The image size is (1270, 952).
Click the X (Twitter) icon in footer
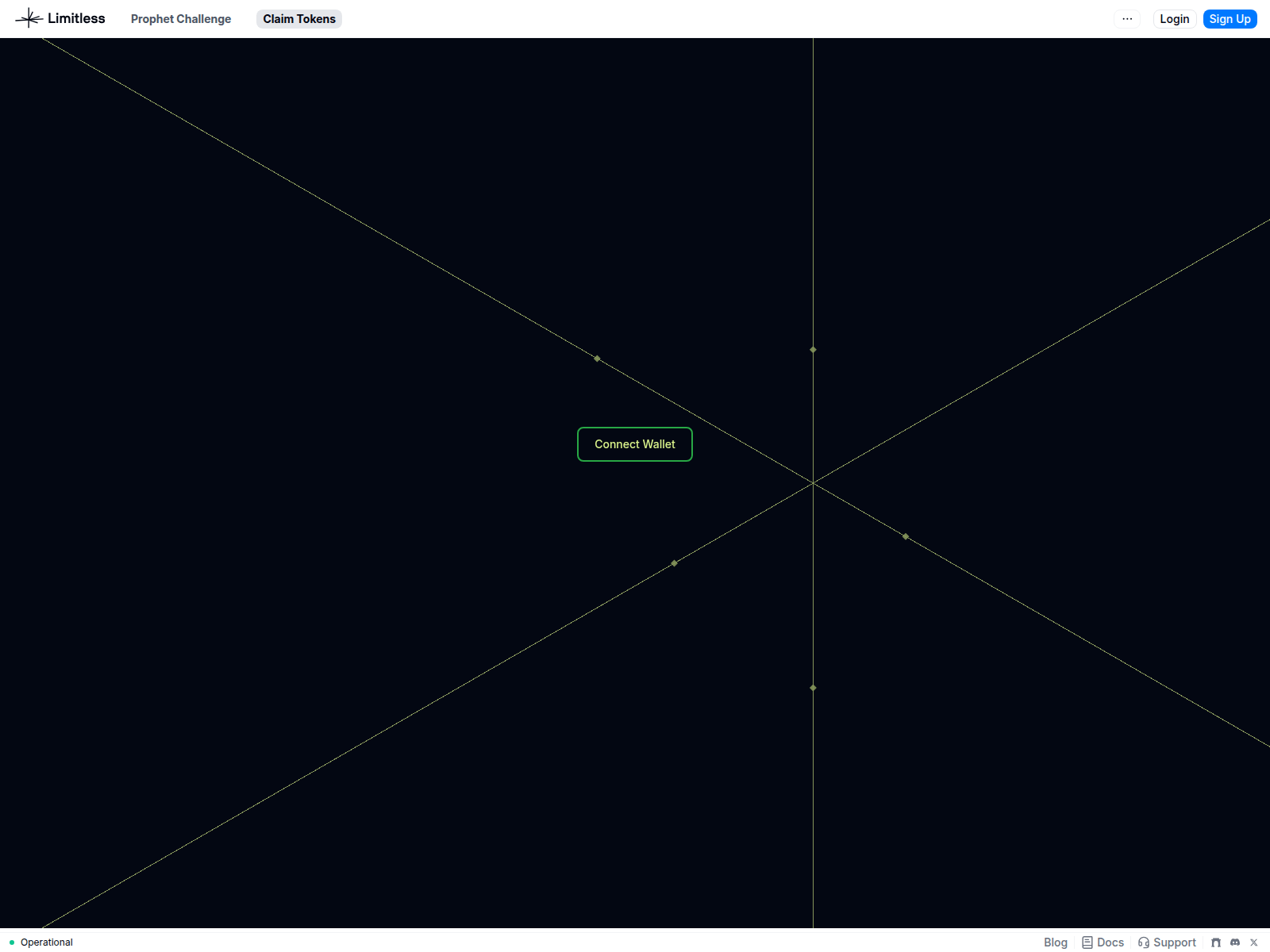(x=1255, y=942)
